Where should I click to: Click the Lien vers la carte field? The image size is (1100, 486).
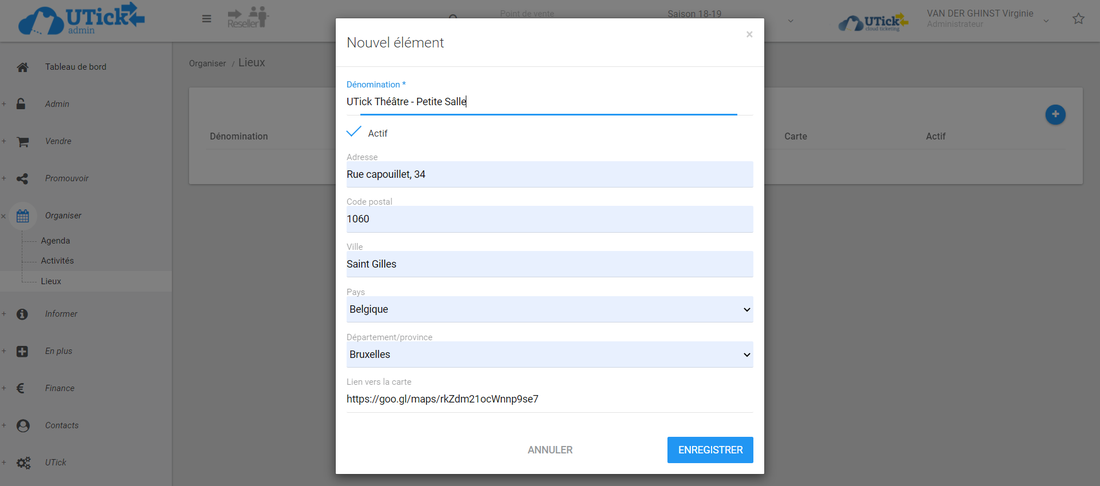click(x=548, y=398)
